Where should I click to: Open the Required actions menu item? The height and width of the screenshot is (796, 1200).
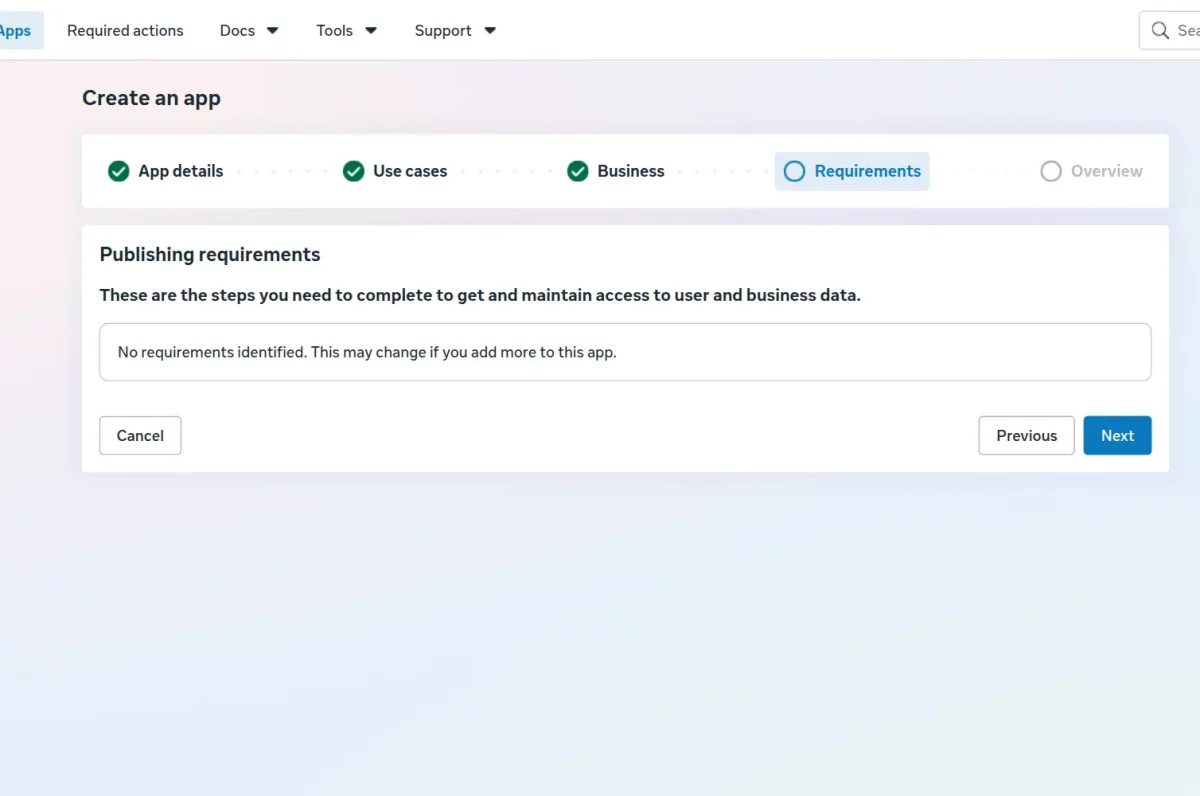pos(125,30)
